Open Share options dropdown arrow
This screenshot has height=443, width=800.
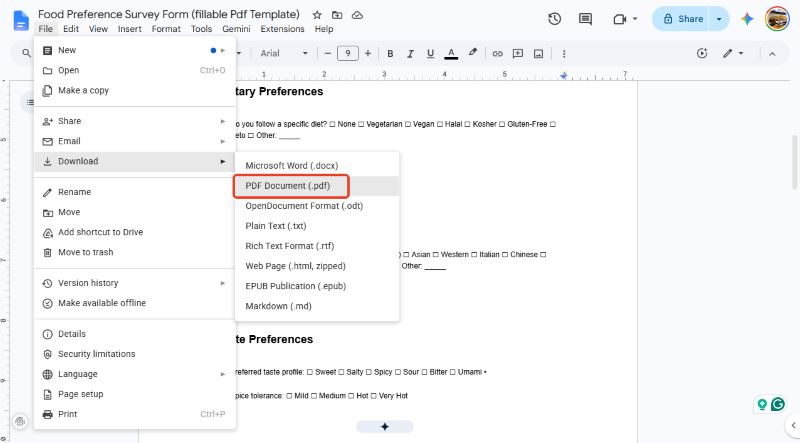719,19
